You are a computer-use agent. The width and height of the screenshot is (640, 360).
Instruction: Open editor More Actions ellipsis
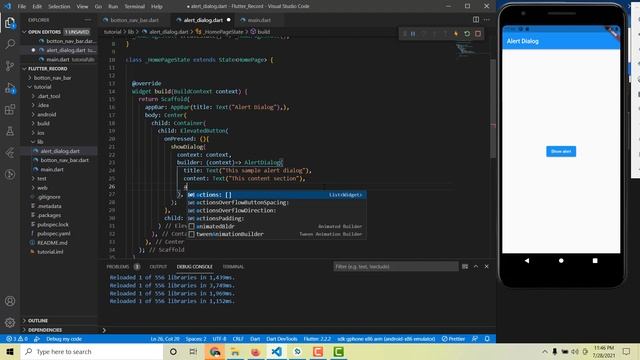coord(487,20)
